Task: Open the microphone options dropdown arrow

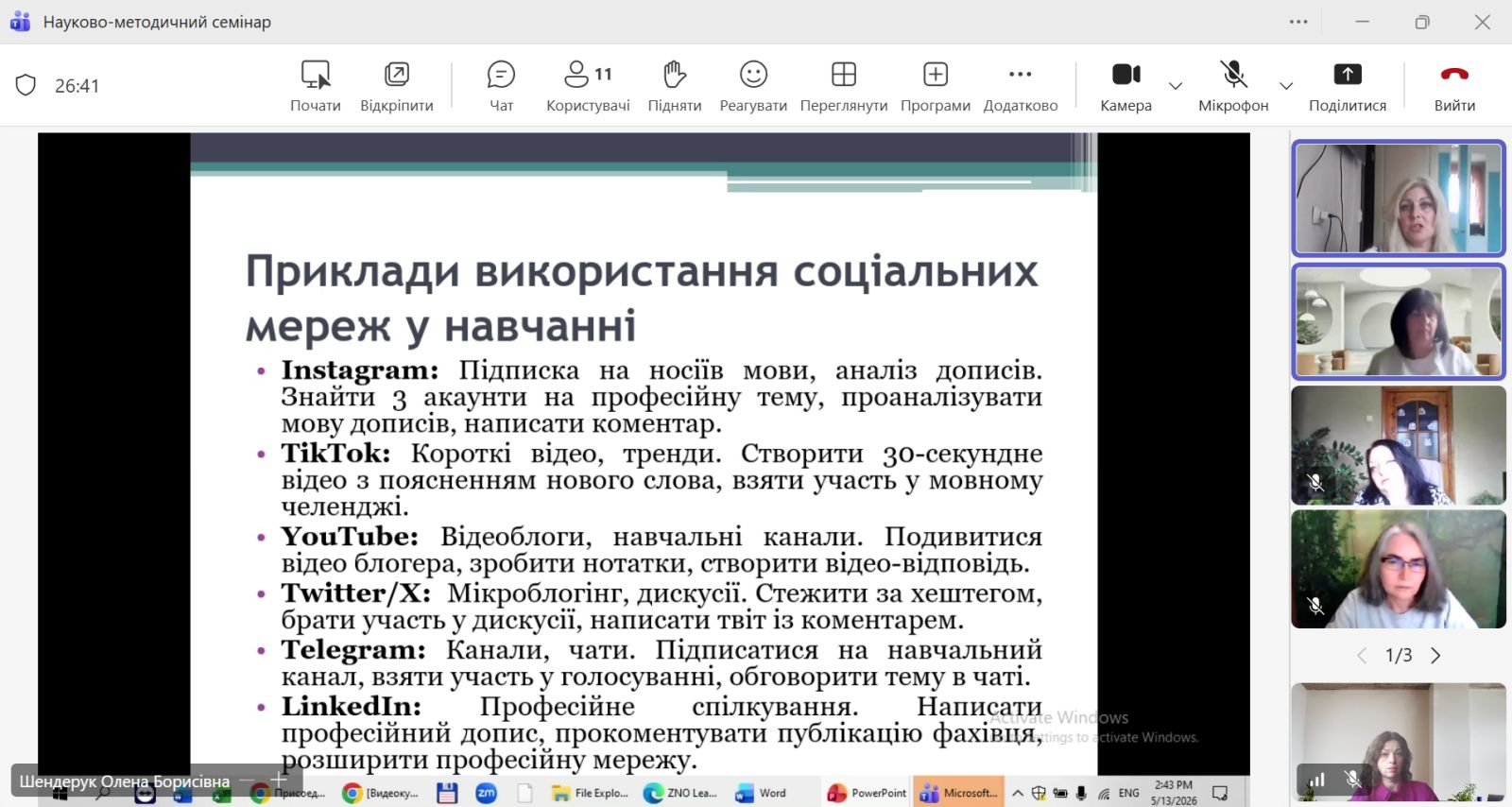Action: (x=1286, y=86)
